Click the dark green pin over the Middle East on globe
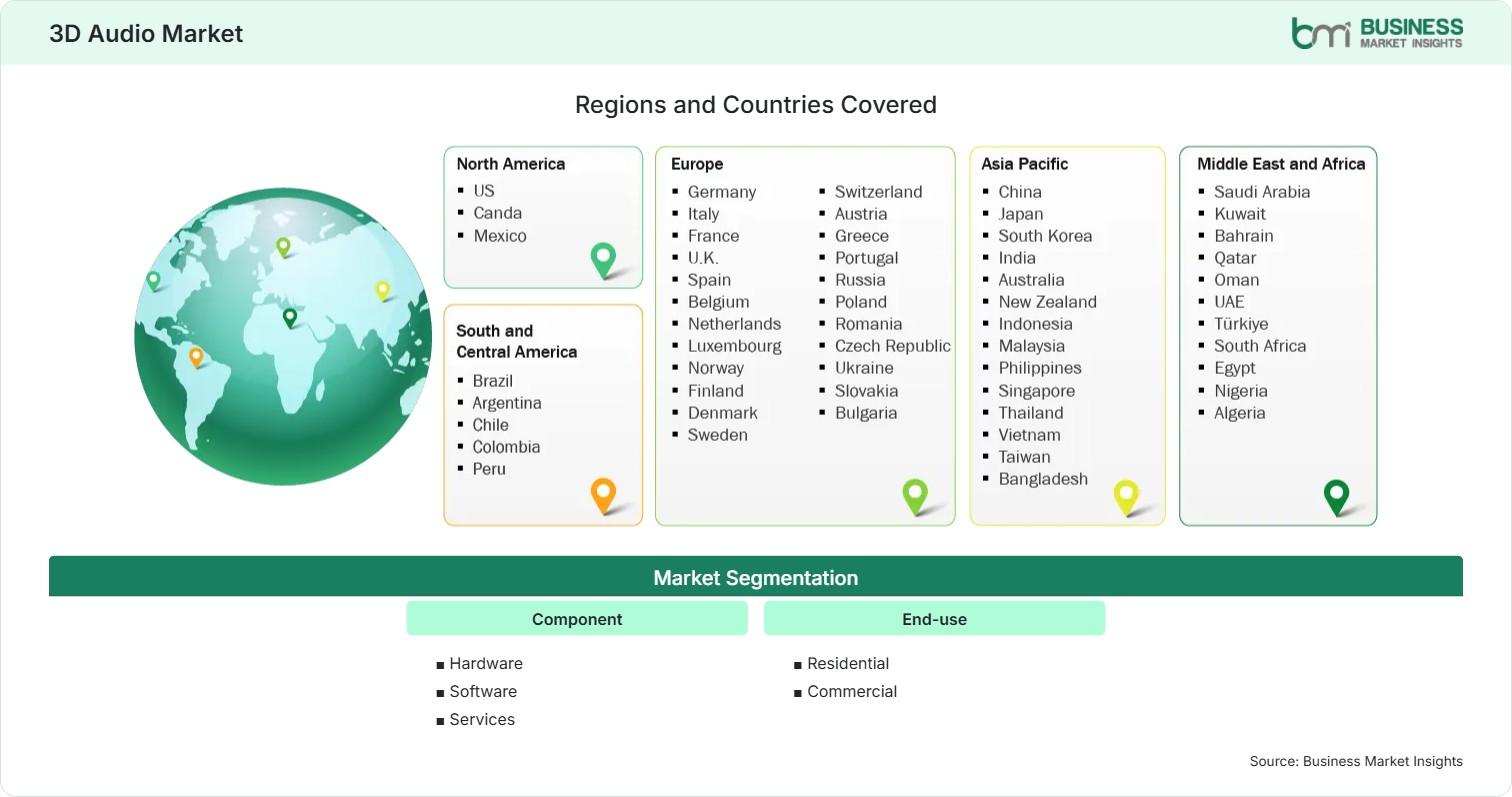The width and height of the screenshot is (1512, 797). (290, 318)
